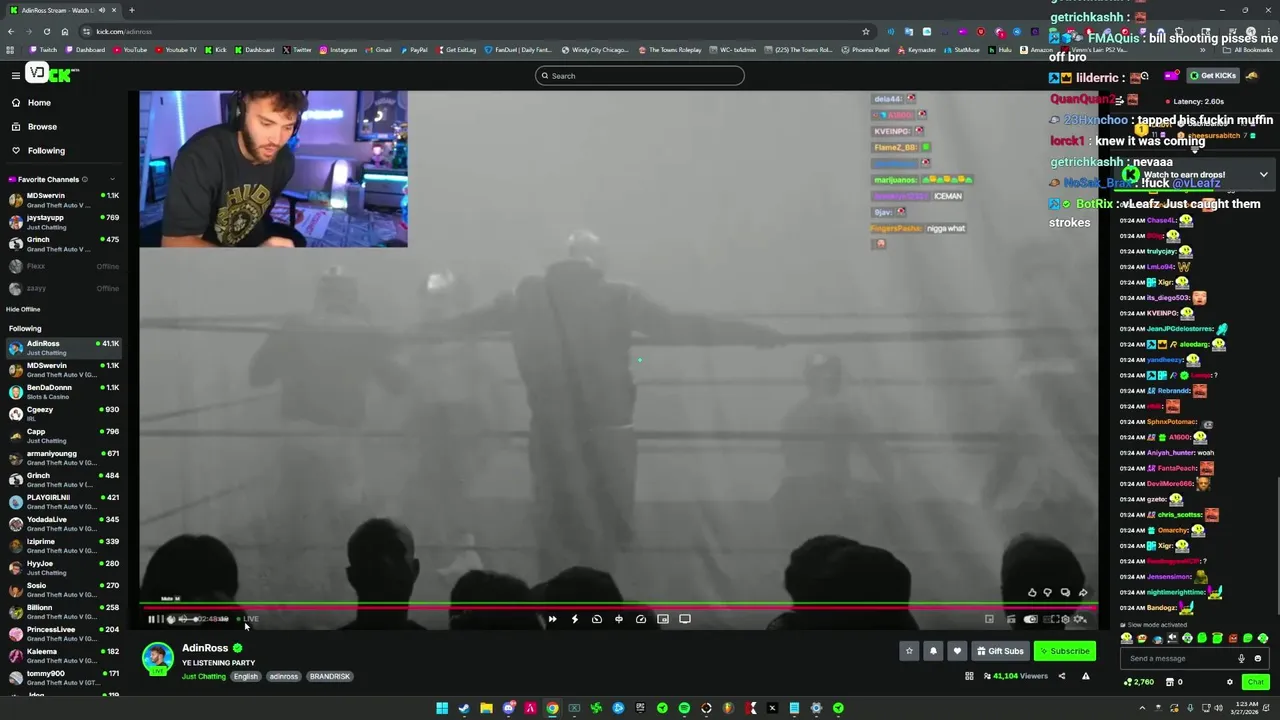Reload the browser page
1280x720 pixels.
[46, 31]
